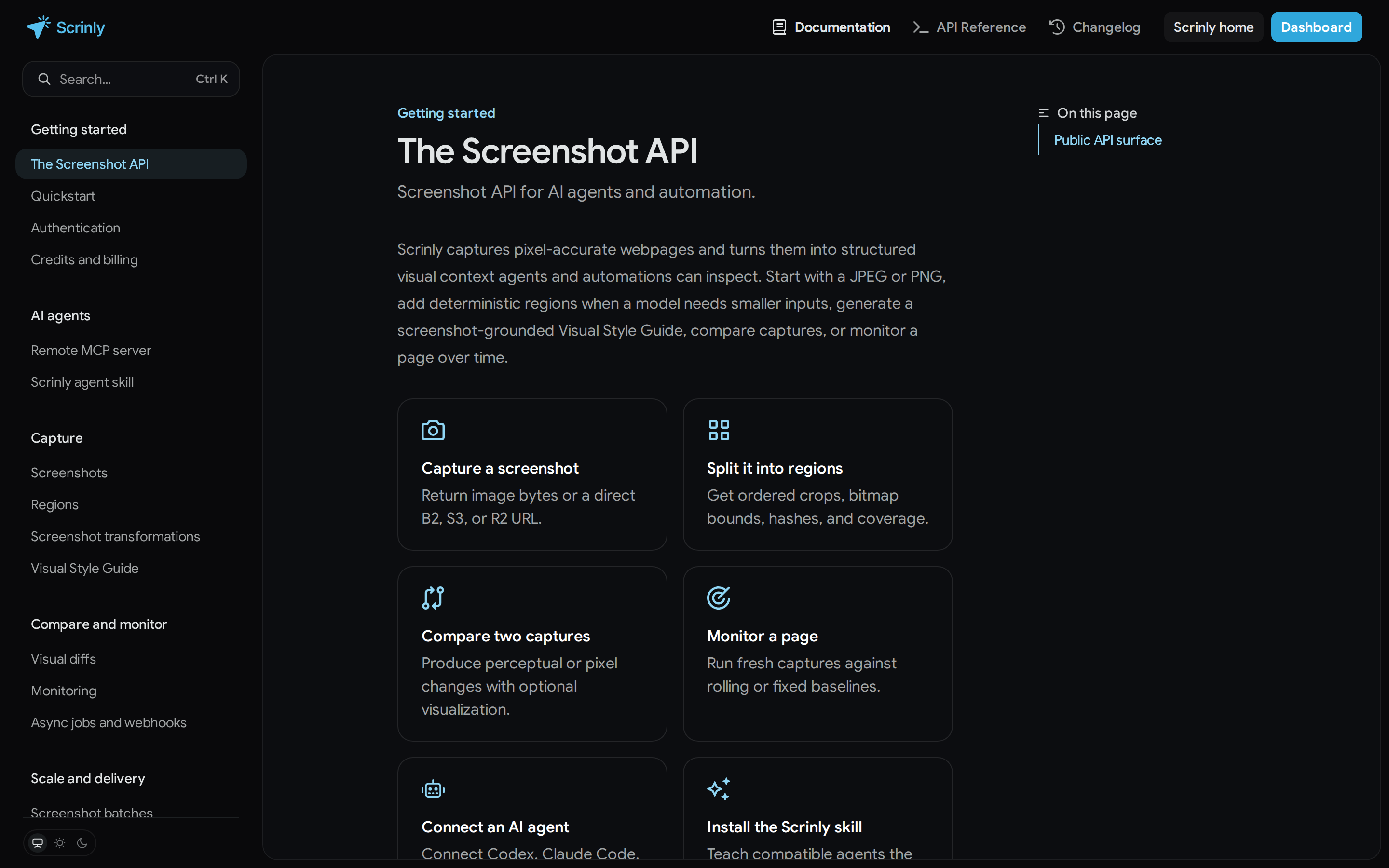Open the Compare two captures card title
This screenshot has width=1389, height=868.
[x=505, y=636]
